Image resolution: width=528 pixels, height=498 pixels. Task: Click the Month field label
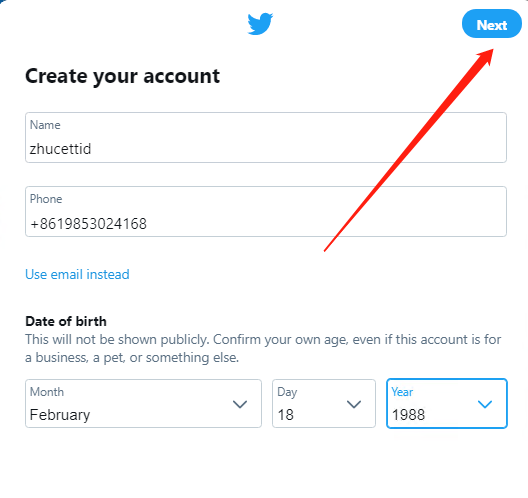[x=47, y=392]
